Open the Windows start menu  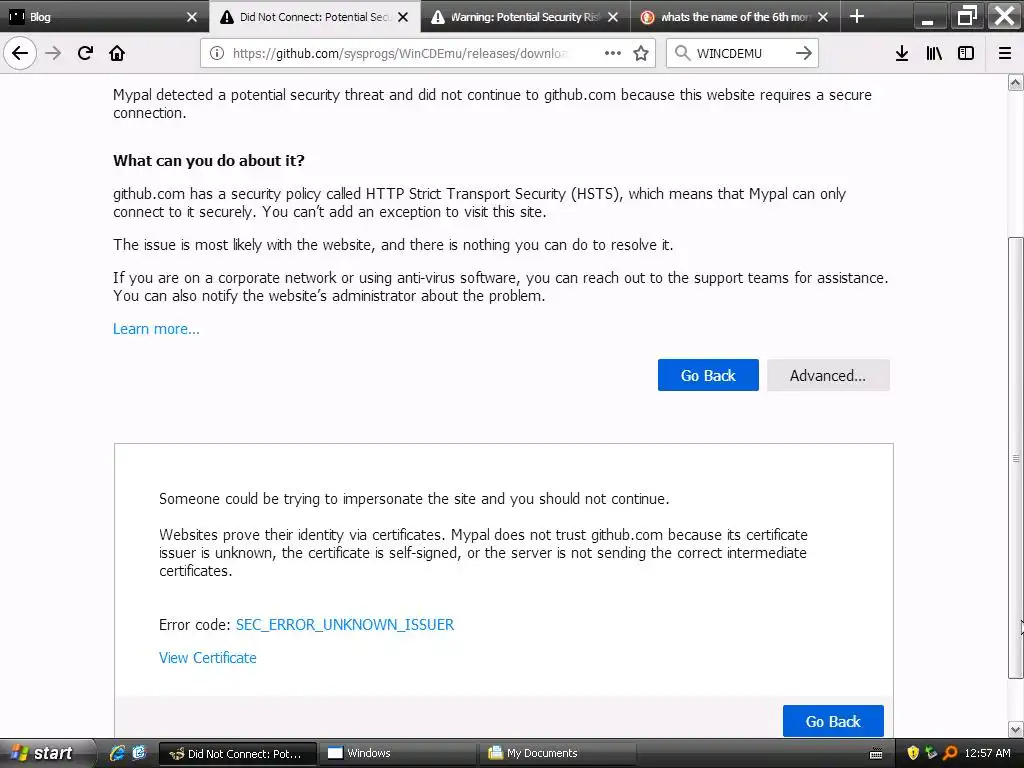tap(46, 753)
